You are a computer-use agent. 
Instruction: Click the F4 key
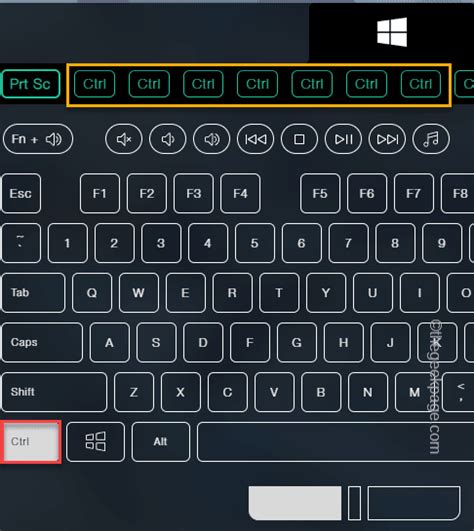[x=240, y=193]
